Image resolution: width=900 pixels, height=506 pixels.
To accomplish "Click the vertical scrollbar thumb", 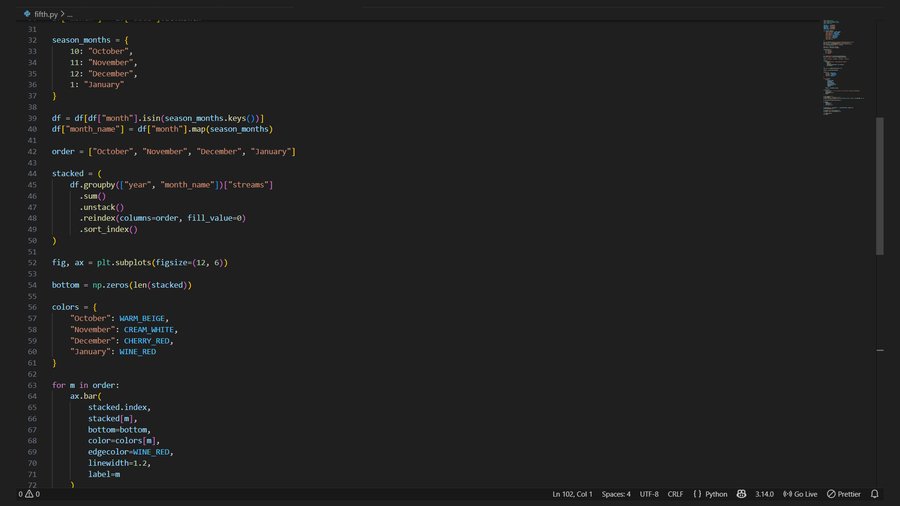I will tap(880, 185).
